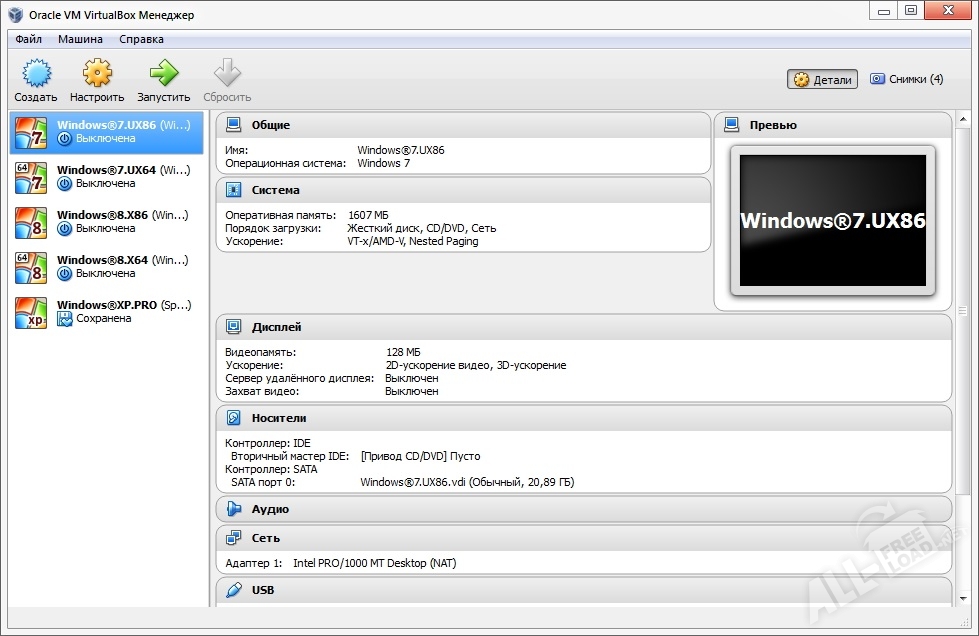The width and height of the screenshot is (979, 636).
Task: Click the Аудио speaker section icon
Action: pyautogui.click(x=234, y=509)
